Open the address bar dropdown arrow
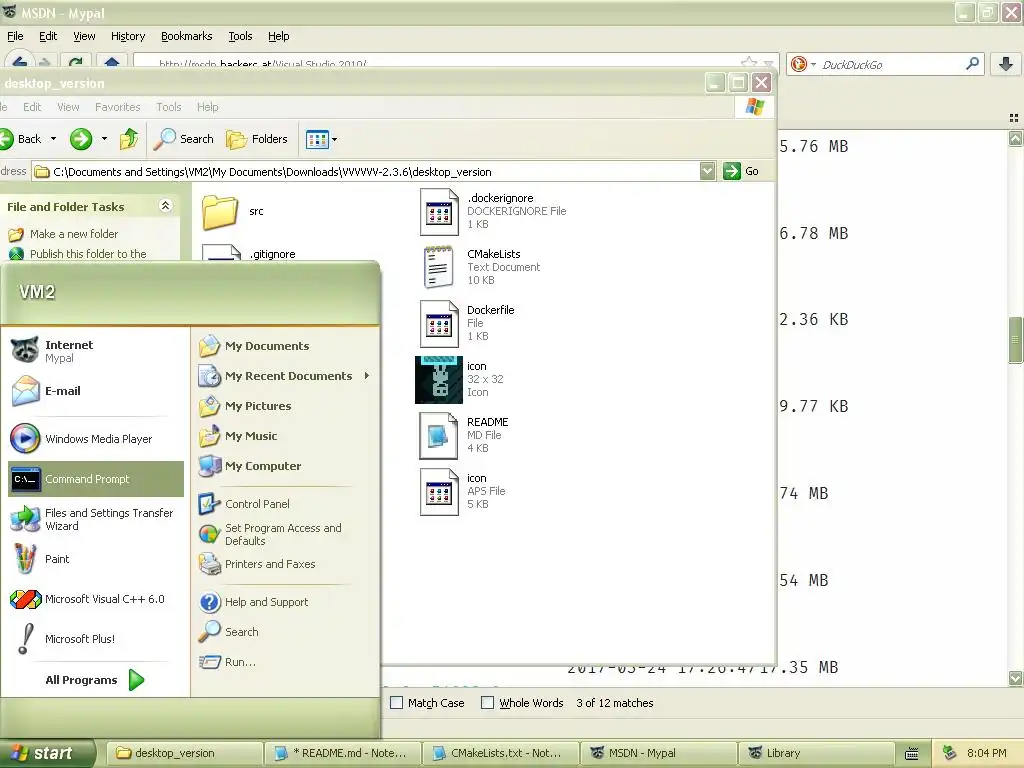Screen dimensions: 1024x768 (x=707, y=171)
